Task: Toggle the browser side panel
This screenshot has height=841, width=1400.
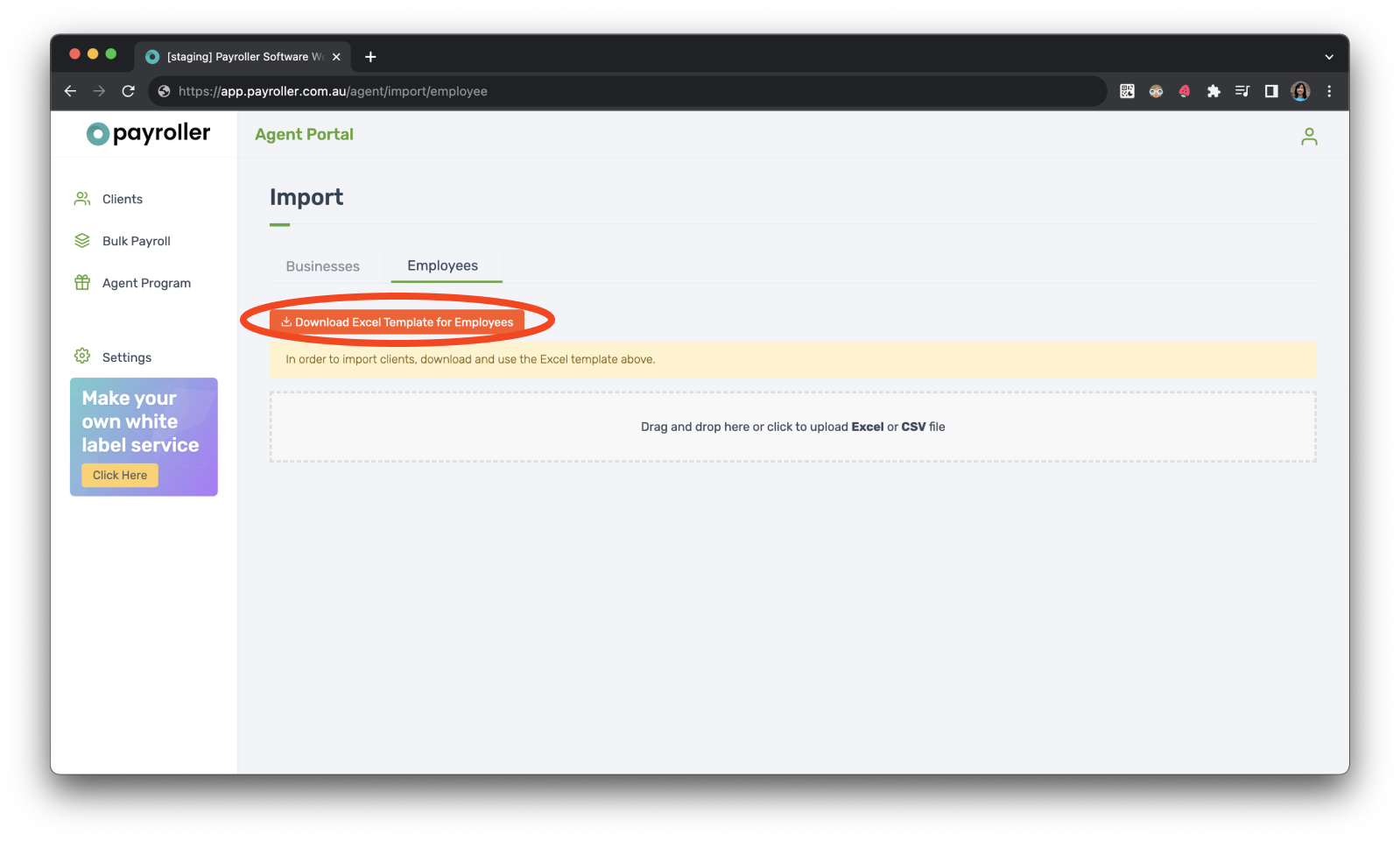Action: 1271,91
